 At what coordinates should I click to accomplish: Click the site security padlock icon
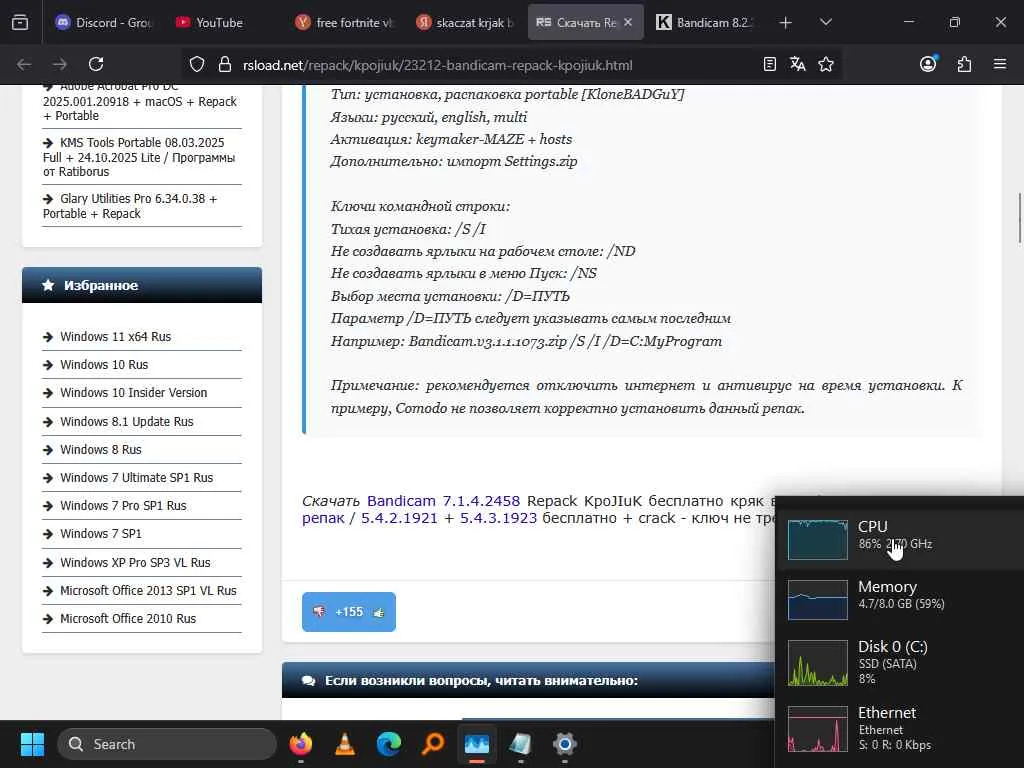(225, 65)
